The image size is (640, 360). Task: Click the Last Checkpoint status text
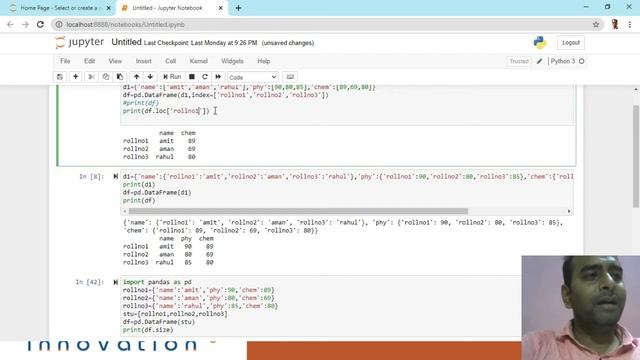pos(200,43)
